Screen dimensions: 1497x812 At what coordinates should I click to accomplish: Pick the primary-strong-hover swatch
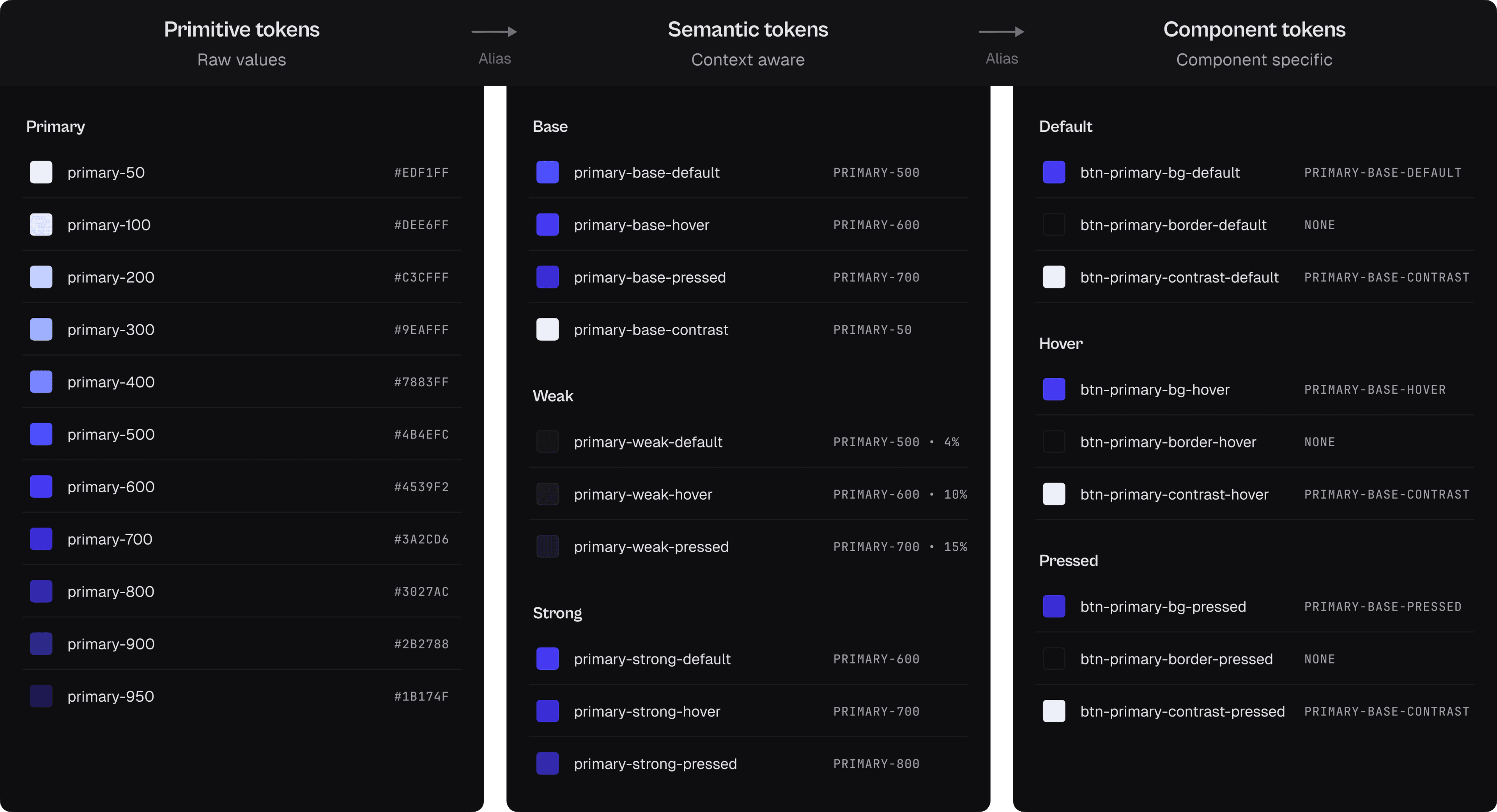[x=547, y=711]
